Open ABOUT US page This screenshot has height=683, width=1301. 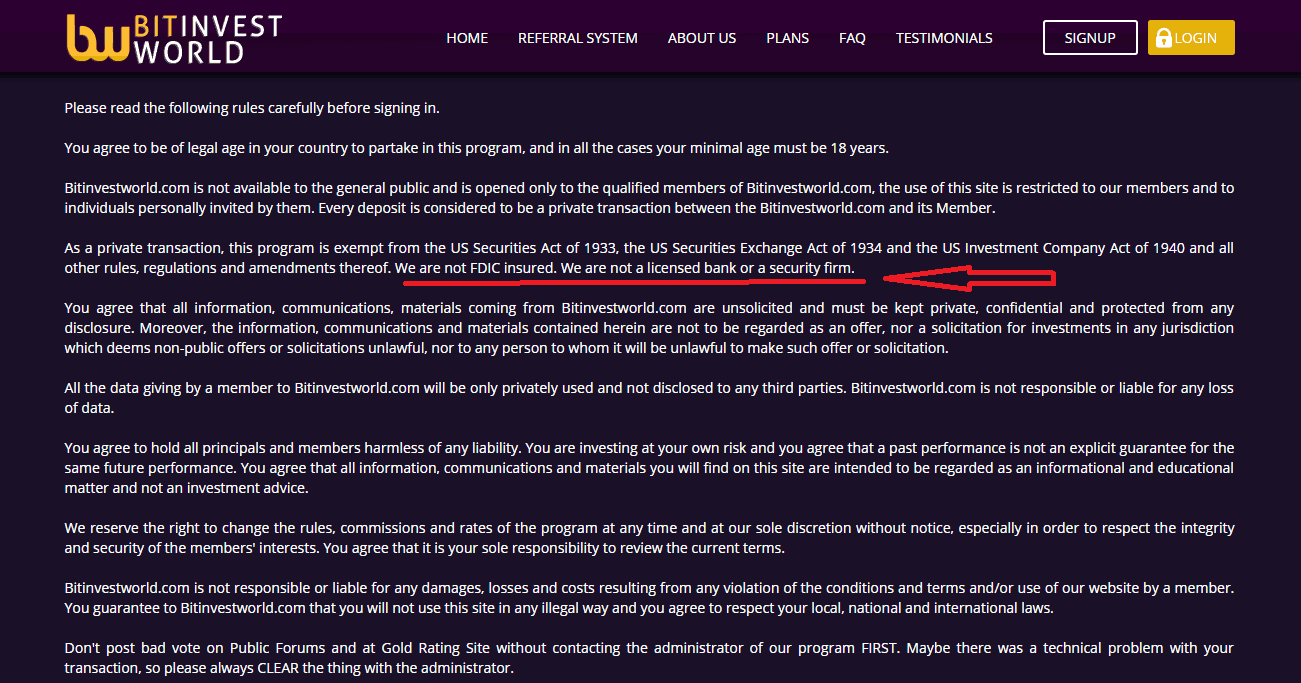702,38
